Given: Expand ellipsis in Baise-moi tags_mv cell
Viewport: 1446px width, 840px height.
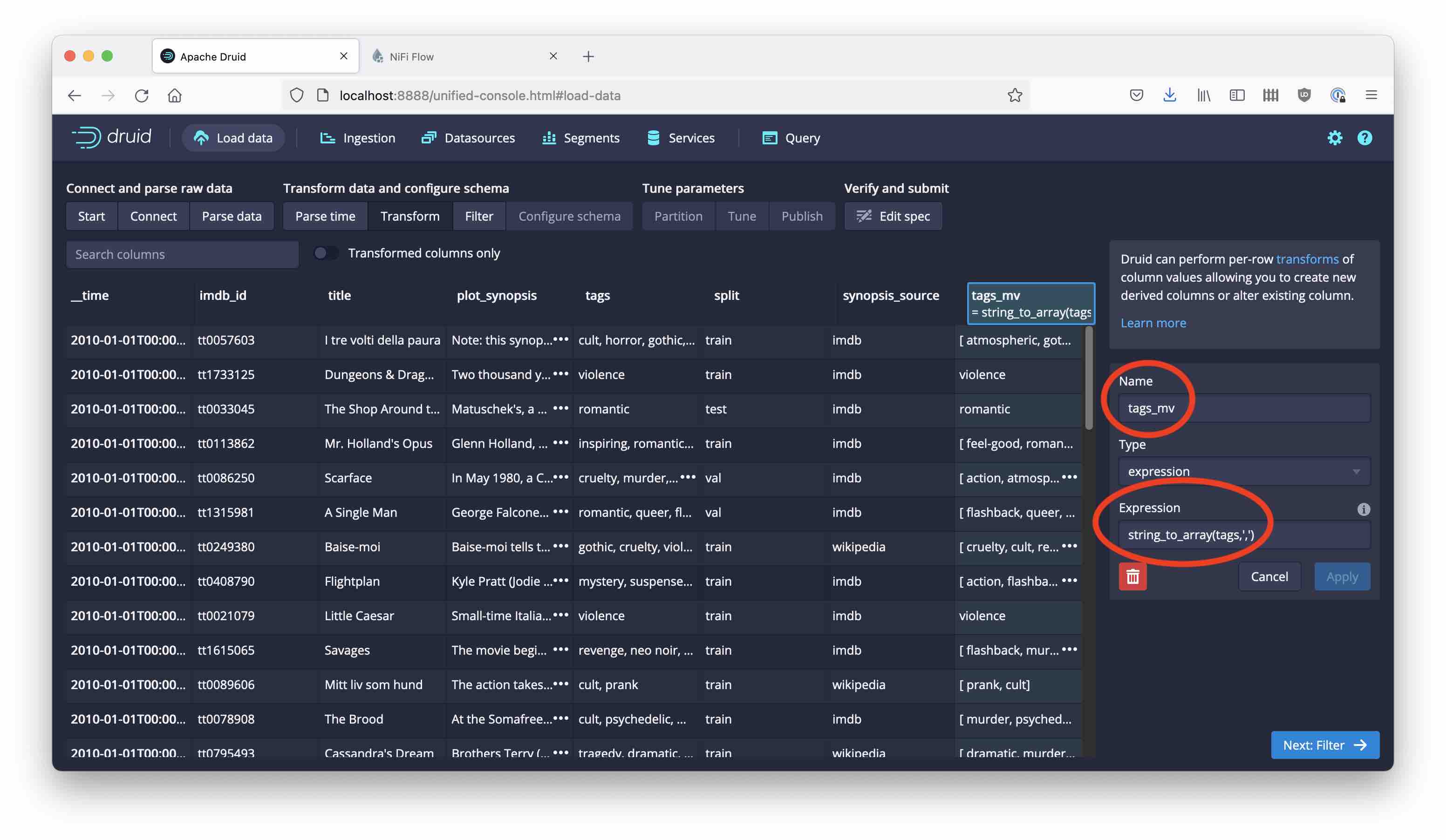Looking at the screenshot, I should [1069, 546].
